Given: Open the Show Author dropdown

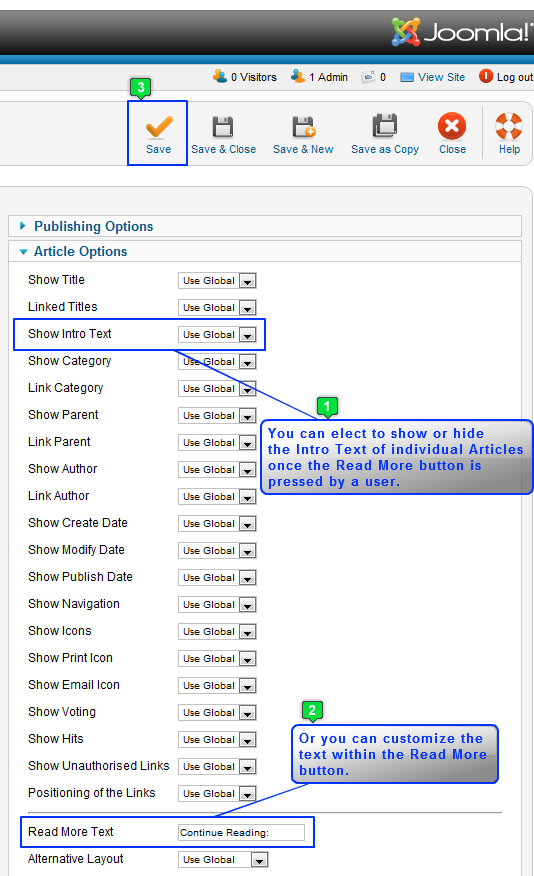Looking at the screenshot, I should tap(217, 469).
